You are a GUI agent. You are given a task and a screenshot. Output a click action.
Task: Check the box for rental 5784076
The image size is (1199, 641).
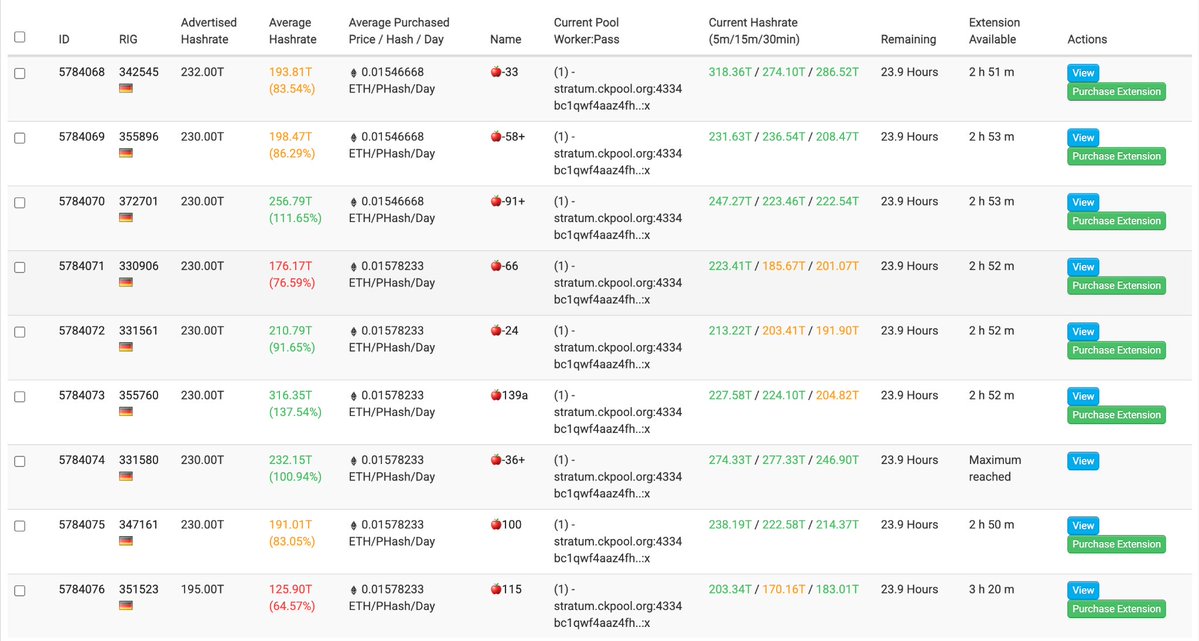point(20,591)
